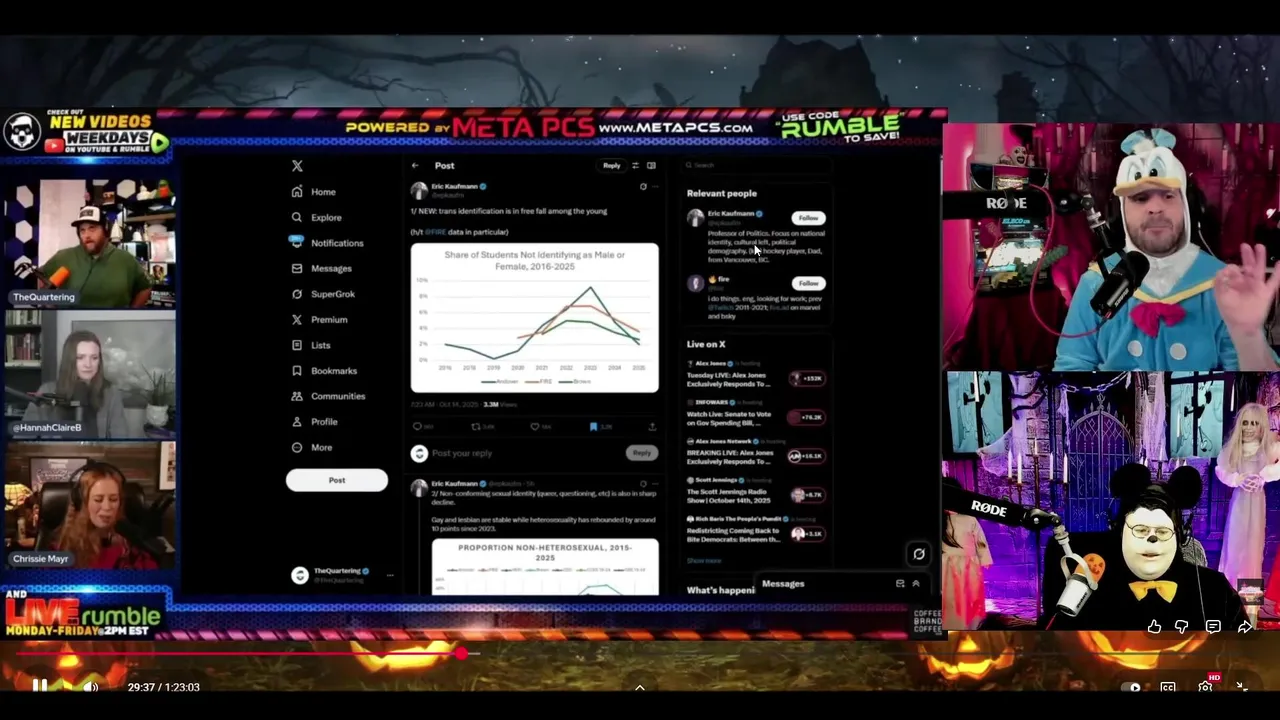Image resolution: width=1280 pixels, height=720 pixels.
Task: Expand the Messages drawer chevrons
Action: click(915, 584)
